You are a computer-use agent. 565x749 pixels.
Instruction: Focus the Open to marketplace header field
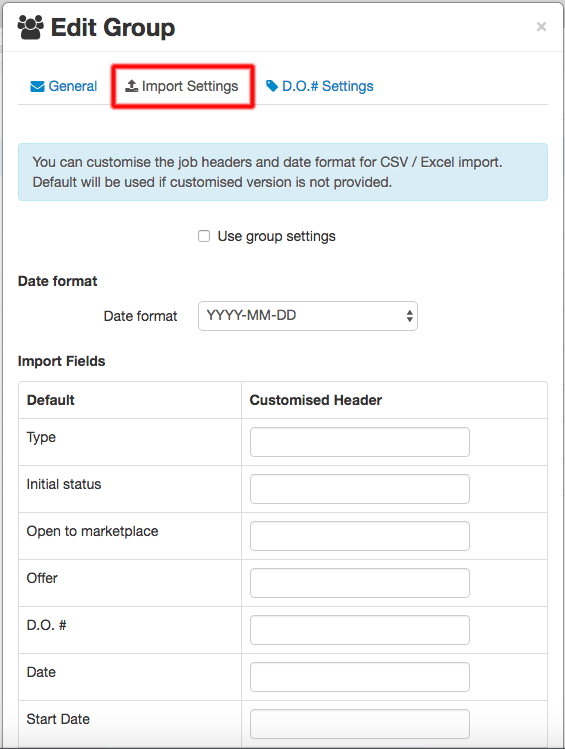[360, 536]
